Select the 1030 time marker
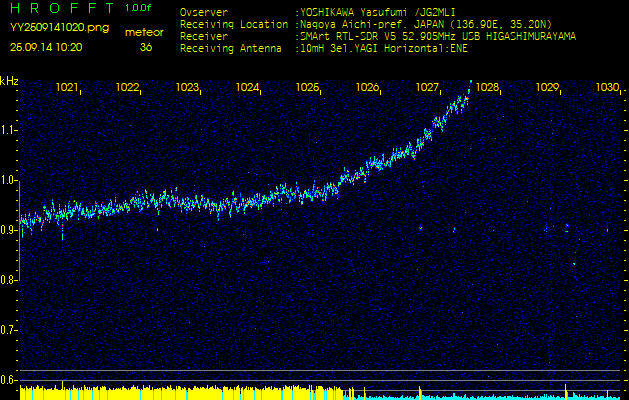The image size is (629, 400). pyautogui.click(x=607, y=88)
